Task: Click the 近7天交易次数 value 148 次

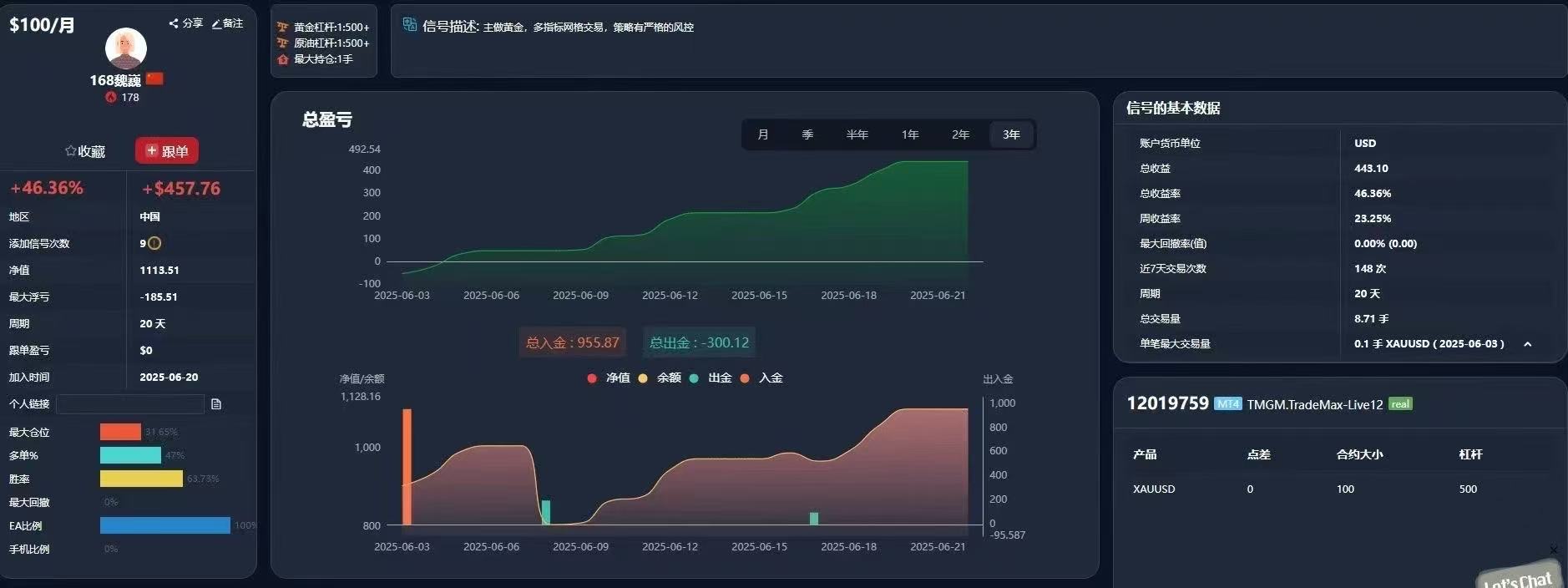Action: (1370, 269)
